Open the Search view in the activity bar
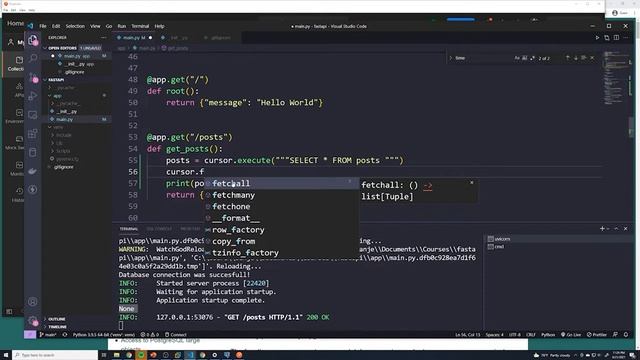This screenshot has width=640, height=360. [x=33, y=58]
